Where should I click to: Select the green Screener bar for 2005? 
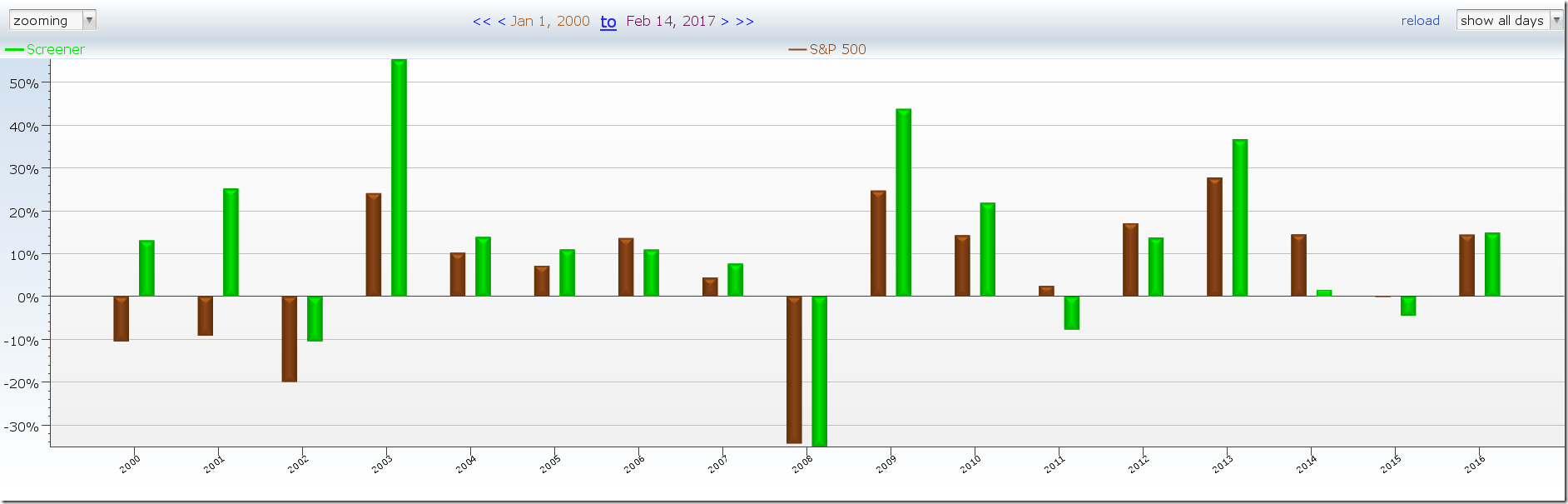[567, 272]
